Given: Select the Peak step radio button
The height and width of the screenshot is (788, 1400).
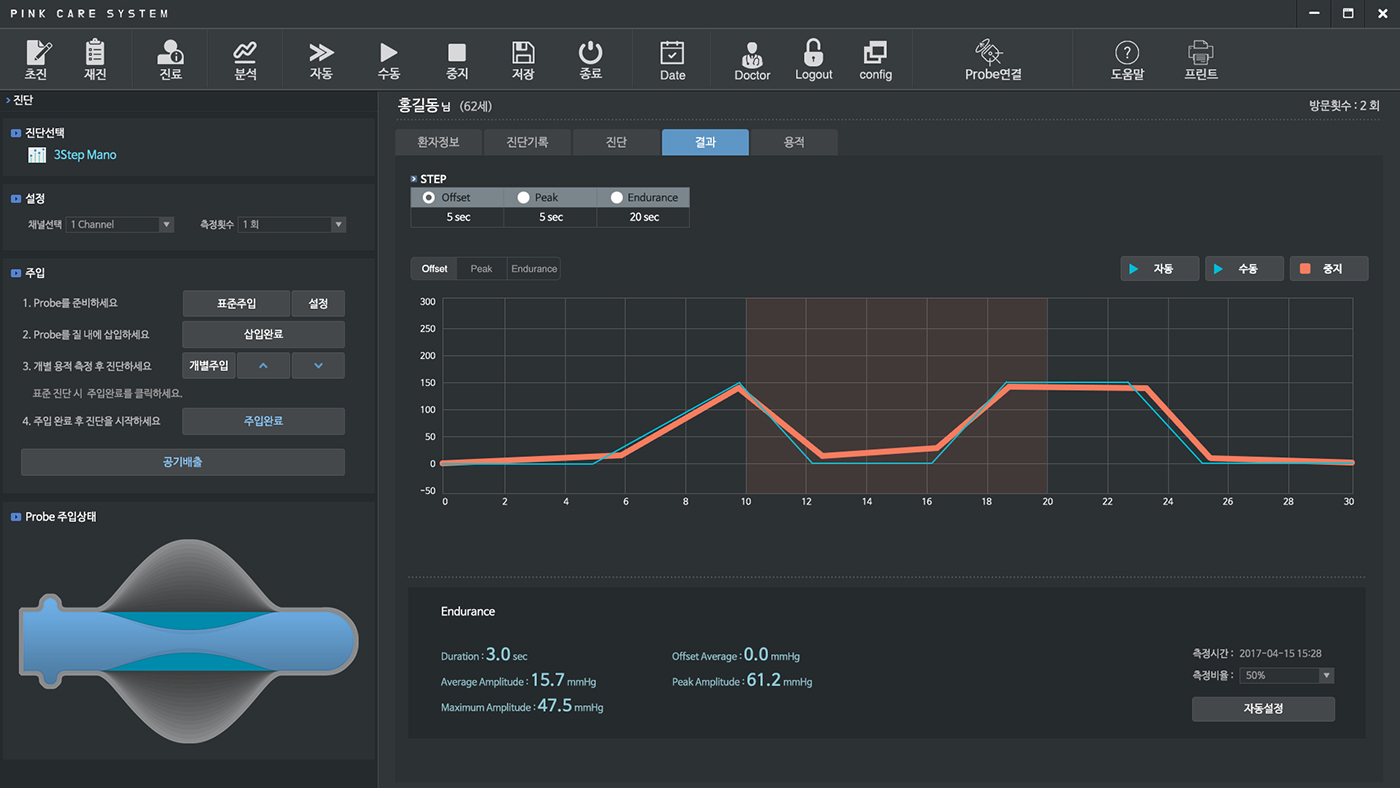Looking at the screenshot, I should point(523,197).
